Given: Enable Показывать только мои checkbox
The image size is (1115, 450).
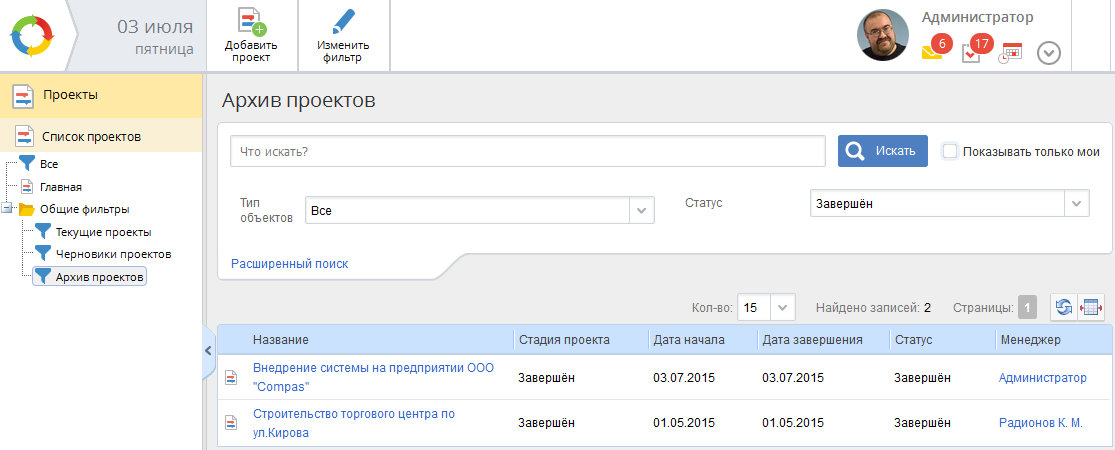Looking at the screenshot, I should point(950,151).
